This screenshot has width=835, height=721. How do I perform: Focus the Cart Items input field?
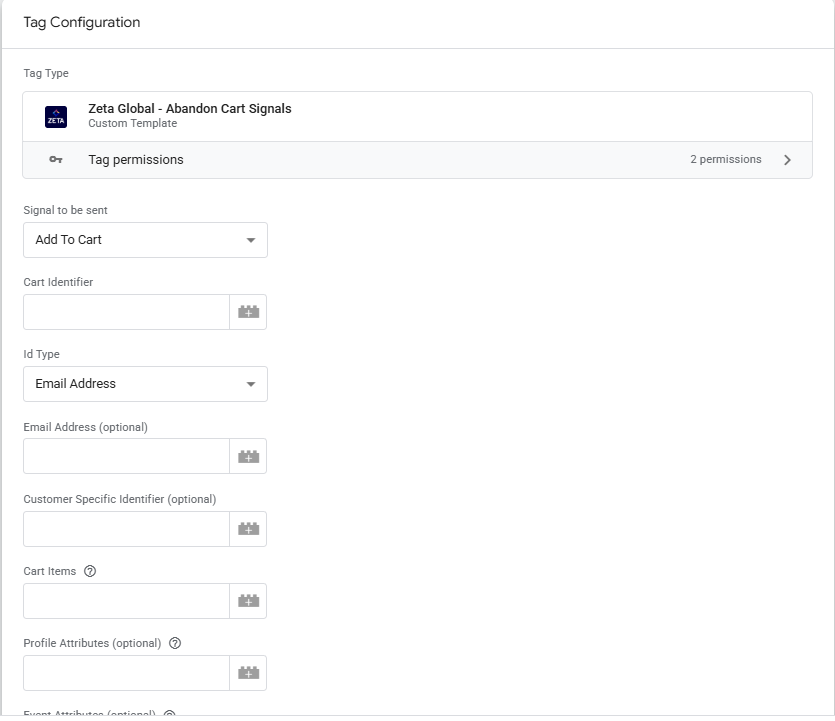tap(126, 601)
